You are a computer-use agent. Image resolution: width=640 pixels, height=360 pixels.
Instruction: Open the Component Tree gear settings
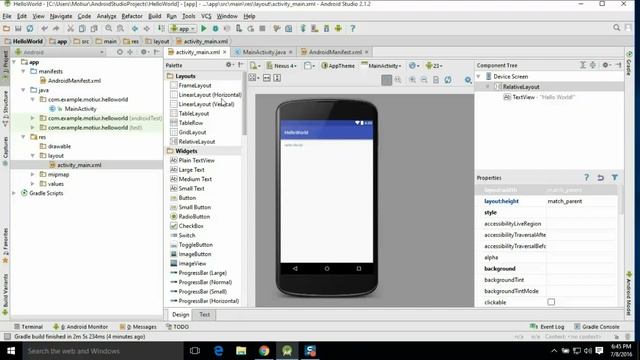607,65
